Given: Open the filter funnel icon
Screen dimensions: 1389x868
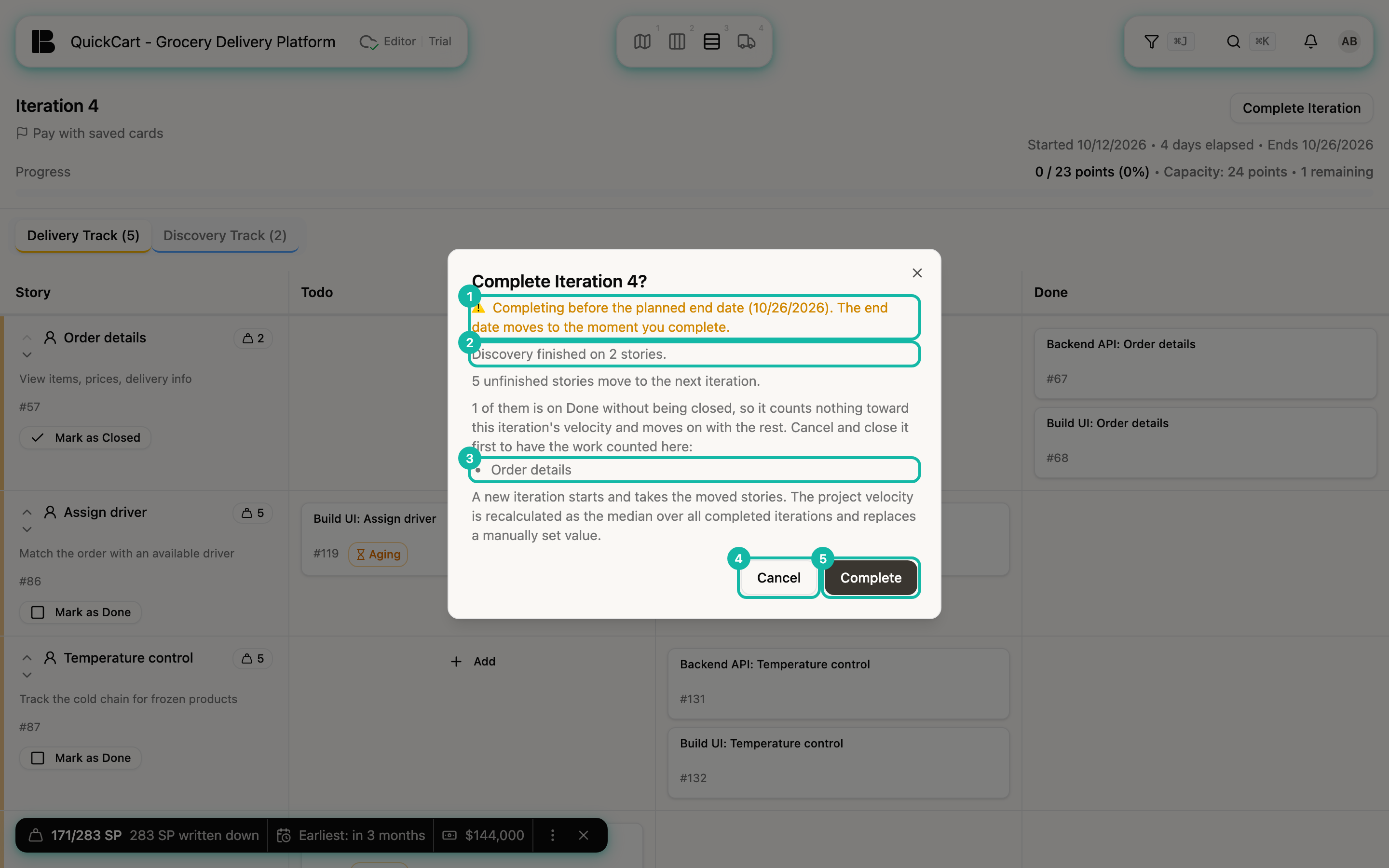Looking at the screenshot, I should tap(1151, 41).
